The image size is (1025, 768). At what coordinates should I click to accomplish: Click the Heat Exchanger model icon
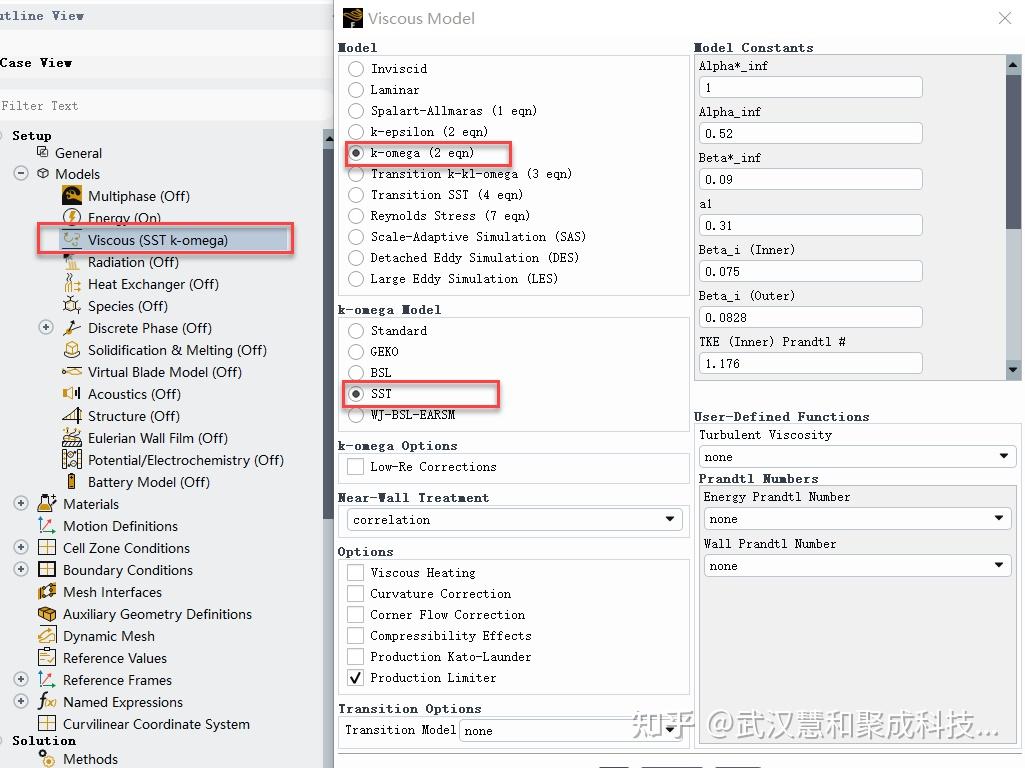[x=72, y=284]
